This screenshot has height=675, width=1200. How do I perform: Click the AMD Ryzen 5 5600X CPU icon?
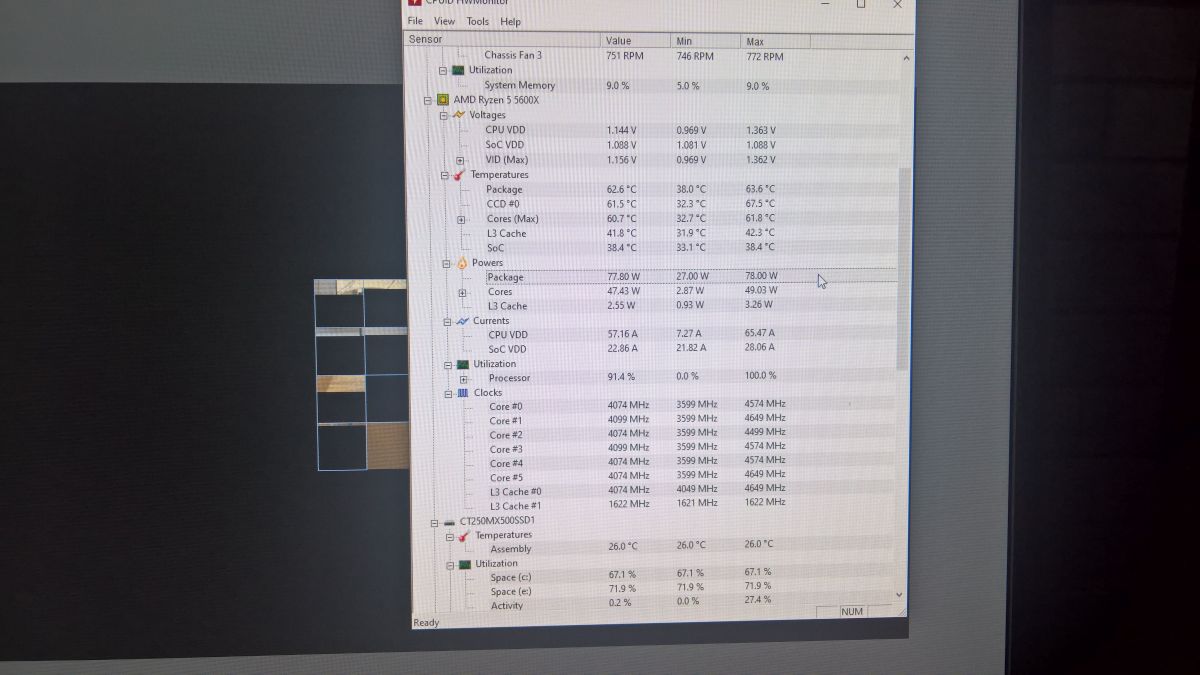tap(442, 100)
